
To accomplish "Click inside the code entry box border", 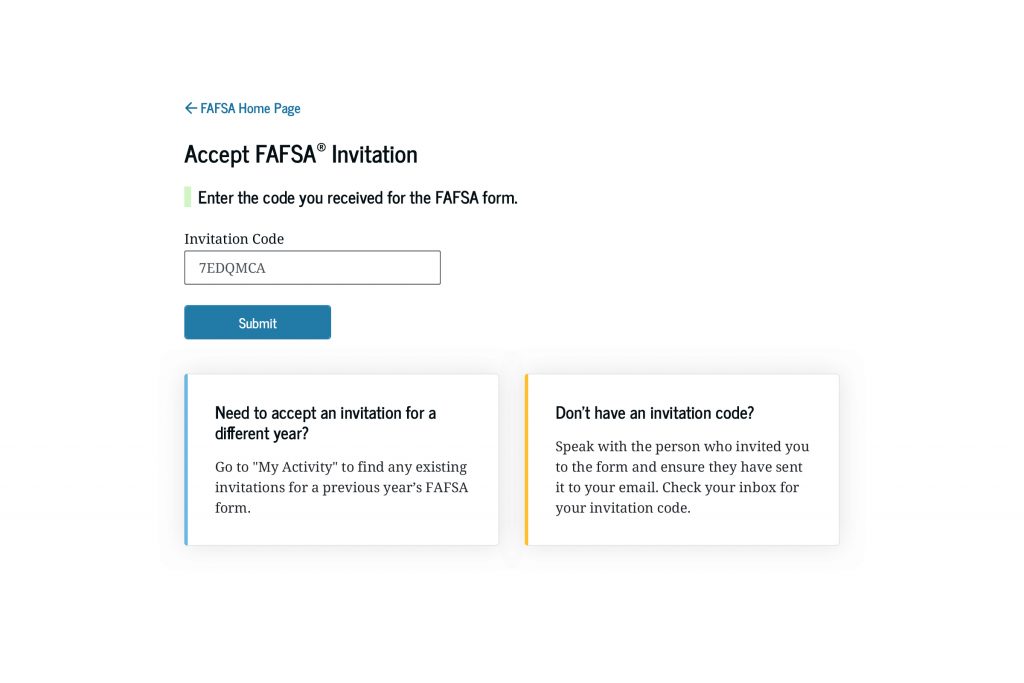I will coord(312,267).
